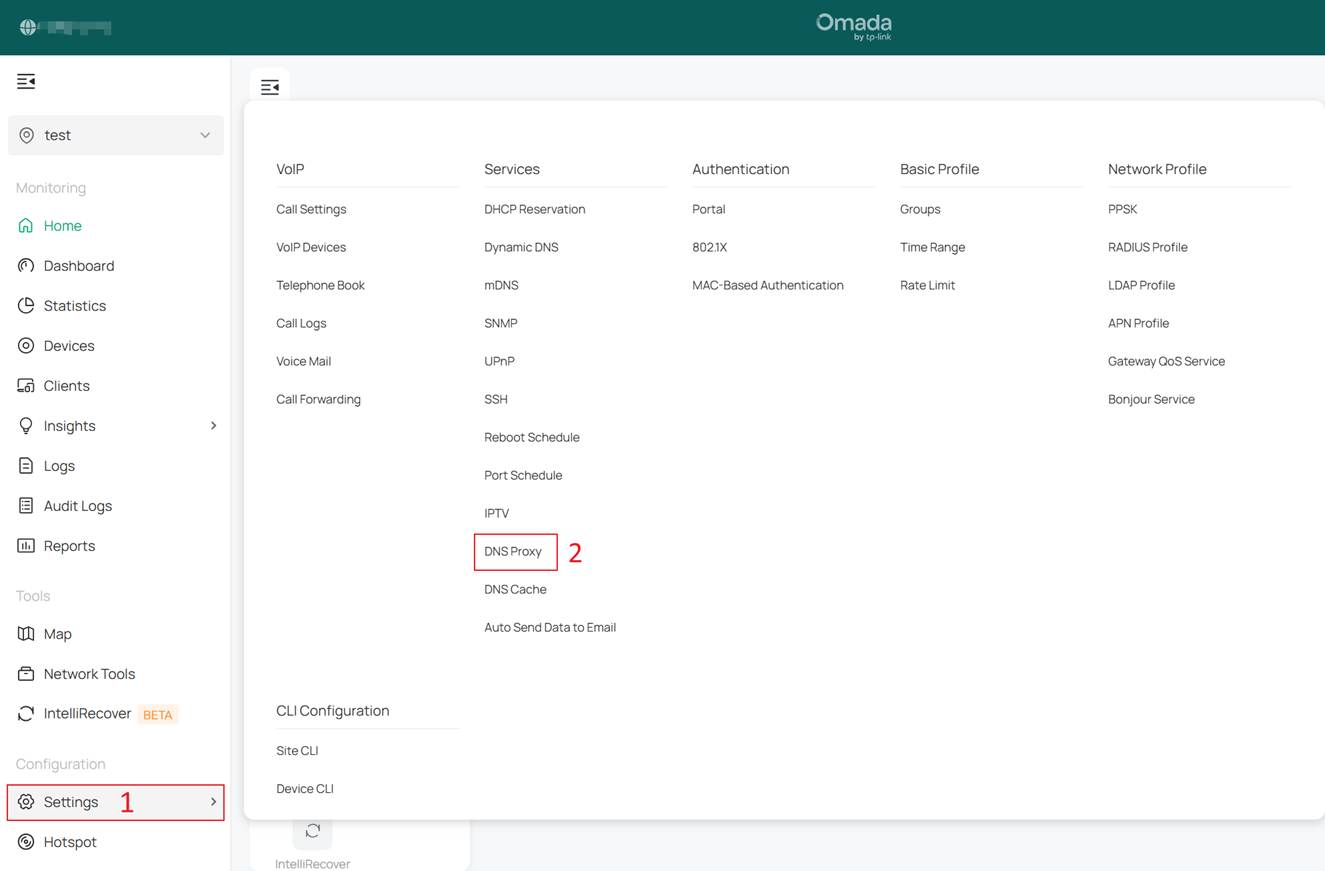This screenshot has height=871, width=1325.
Task: Open DNS Cache
Action: pyautogui.click(x=515, y=589)
